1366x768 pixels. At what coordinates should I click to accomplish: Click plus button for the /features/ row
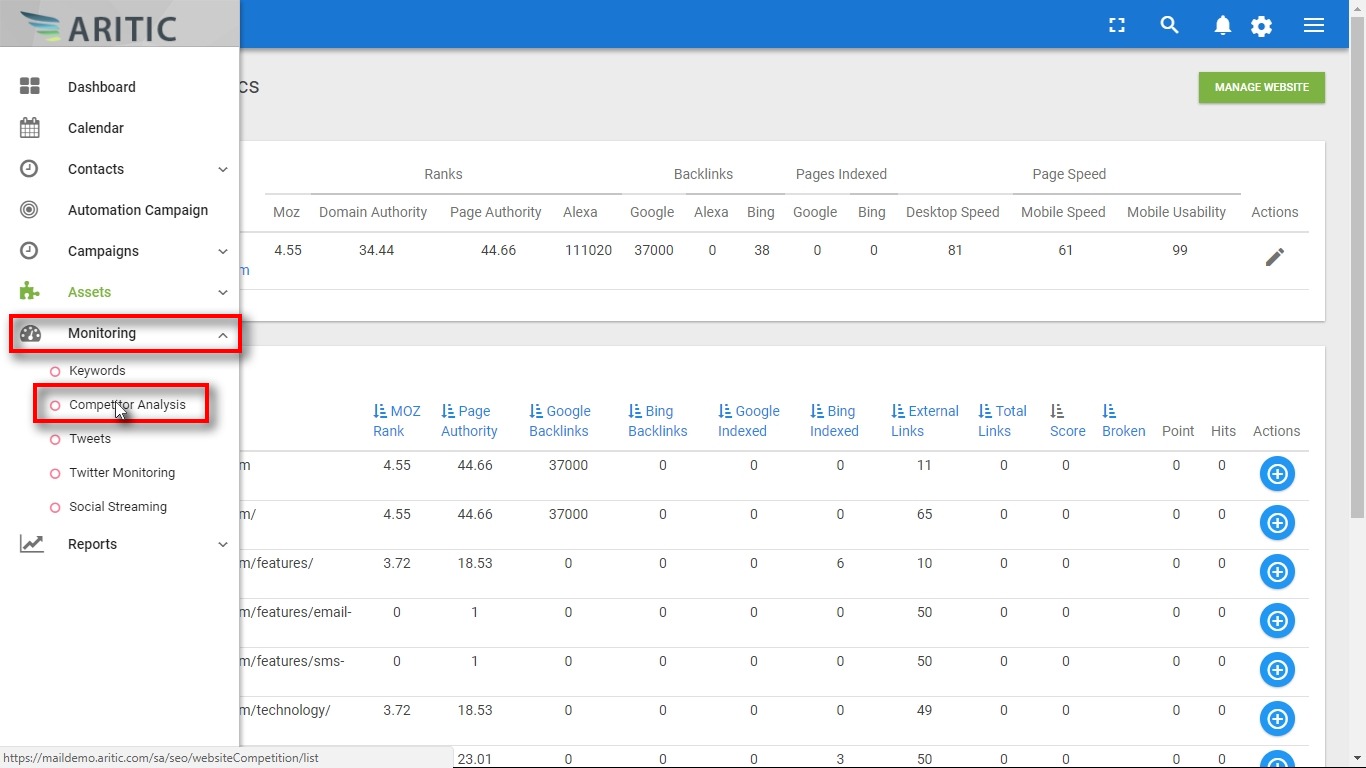[x=1277, y=571]
